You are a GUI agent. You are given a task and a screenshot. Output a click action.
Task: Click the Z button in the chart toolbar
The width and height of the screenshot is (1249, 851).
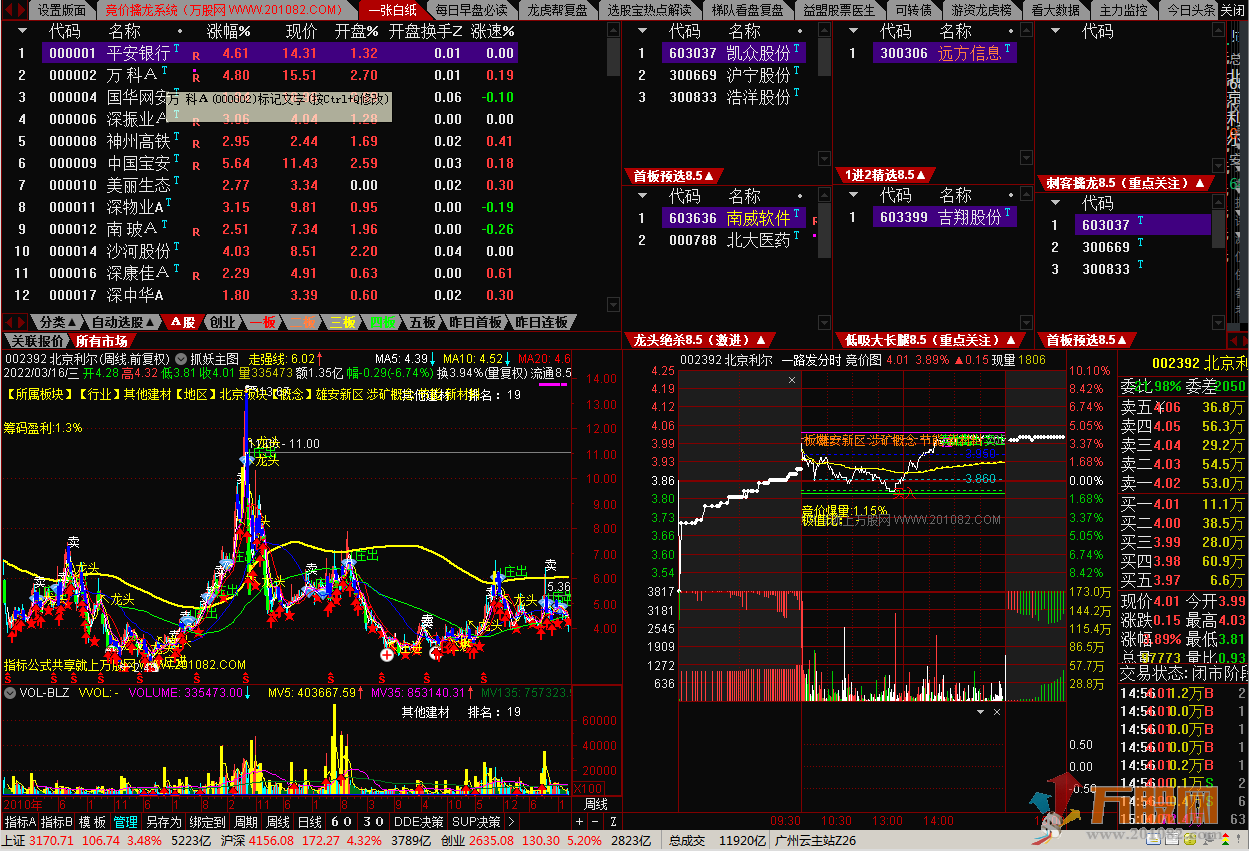click(612, 821)
